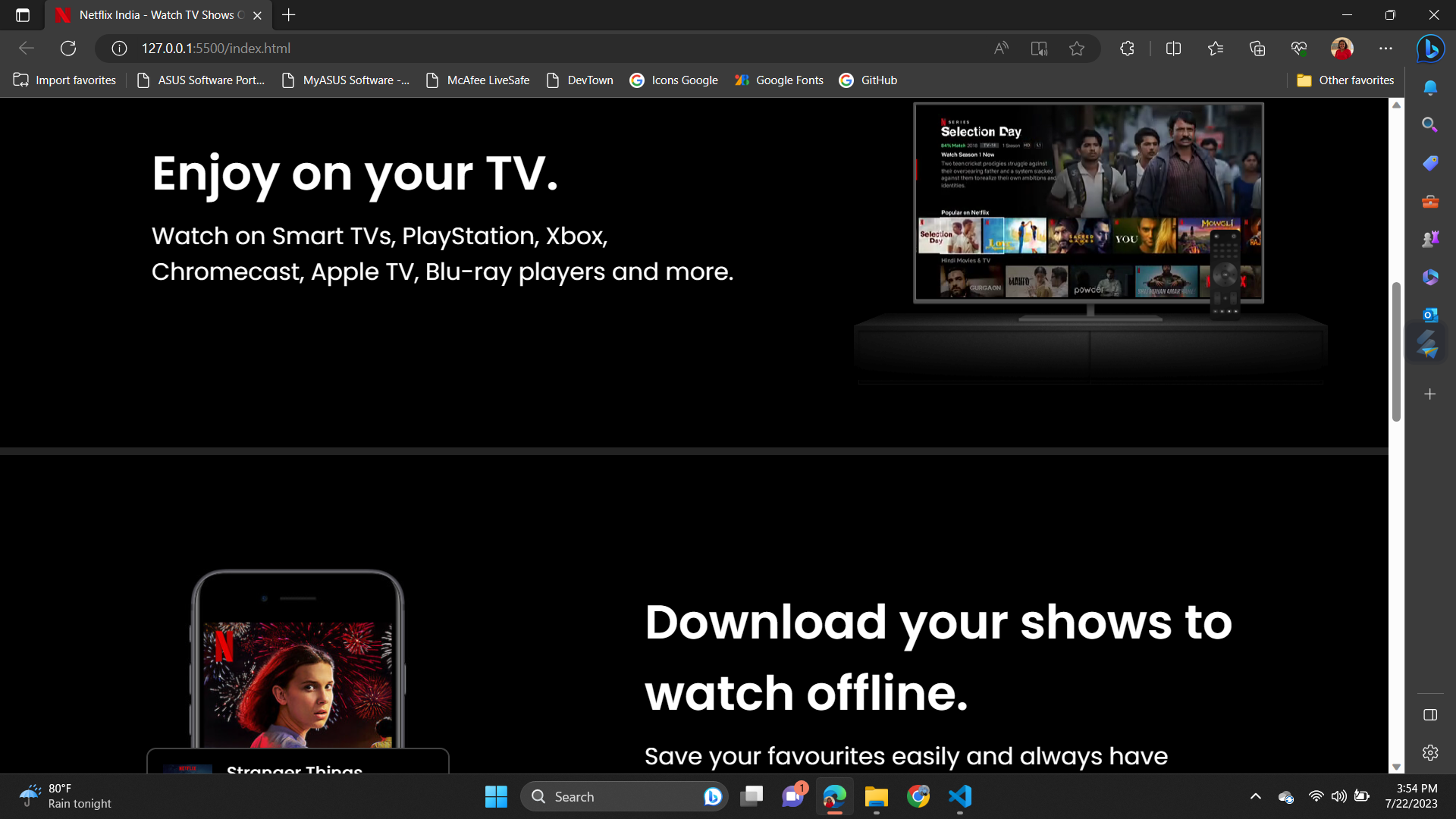Add page to favorites star
The image size is (1456, 819).
tap(1077, 49)
